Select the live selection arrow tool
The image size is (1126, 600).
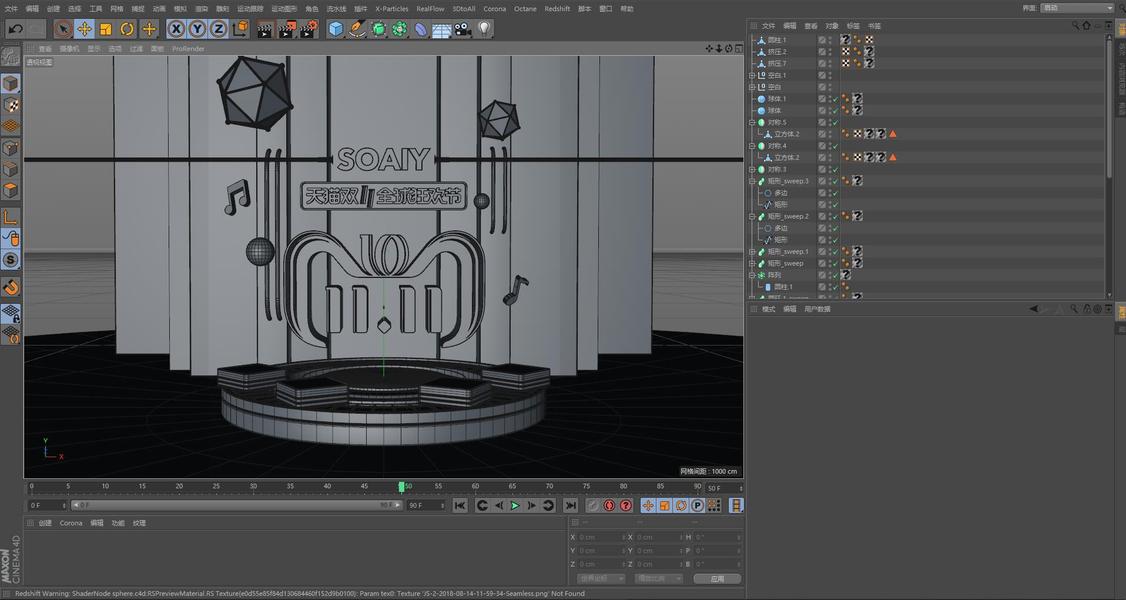(x=63, y=29)
